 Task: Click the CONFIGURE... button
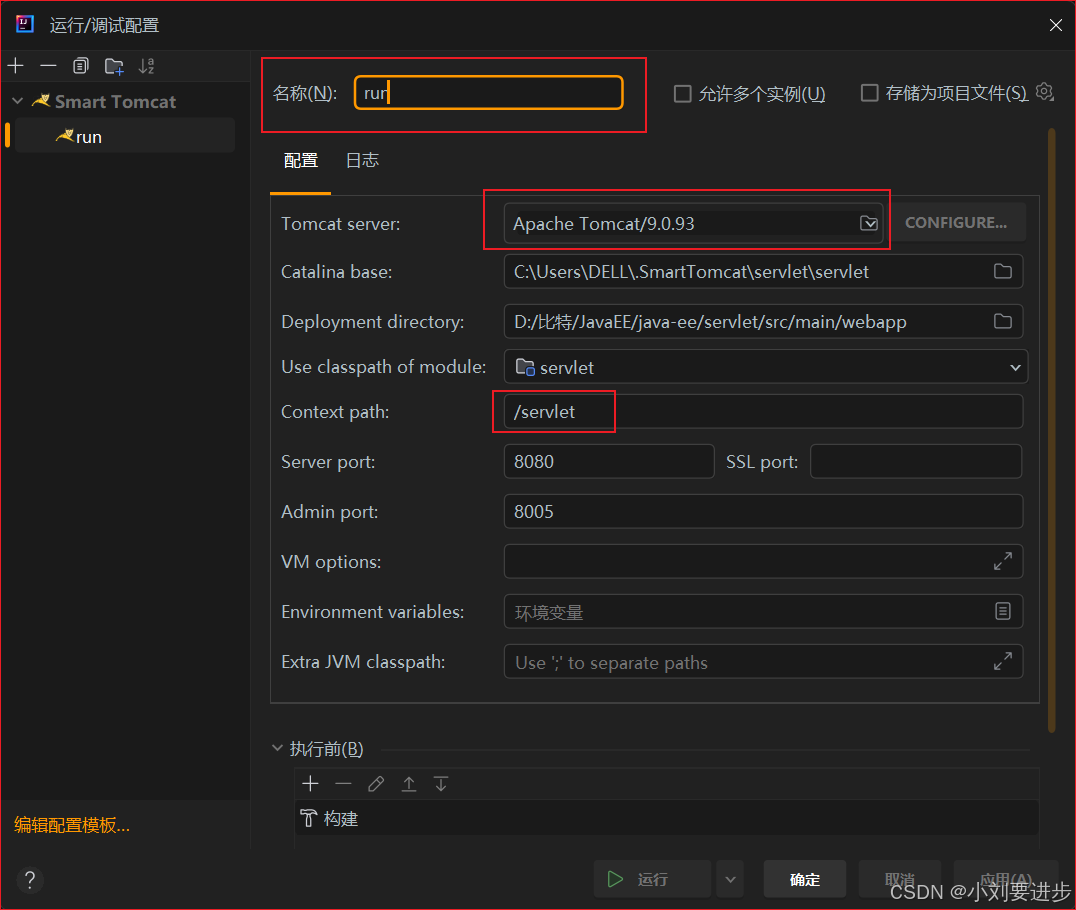tap(955, 222)
